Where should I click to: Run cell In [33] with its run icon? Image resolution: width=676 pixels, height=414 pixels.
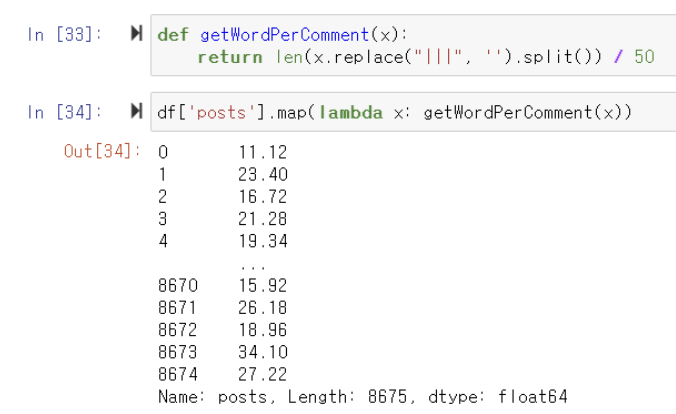pos(137,33)
